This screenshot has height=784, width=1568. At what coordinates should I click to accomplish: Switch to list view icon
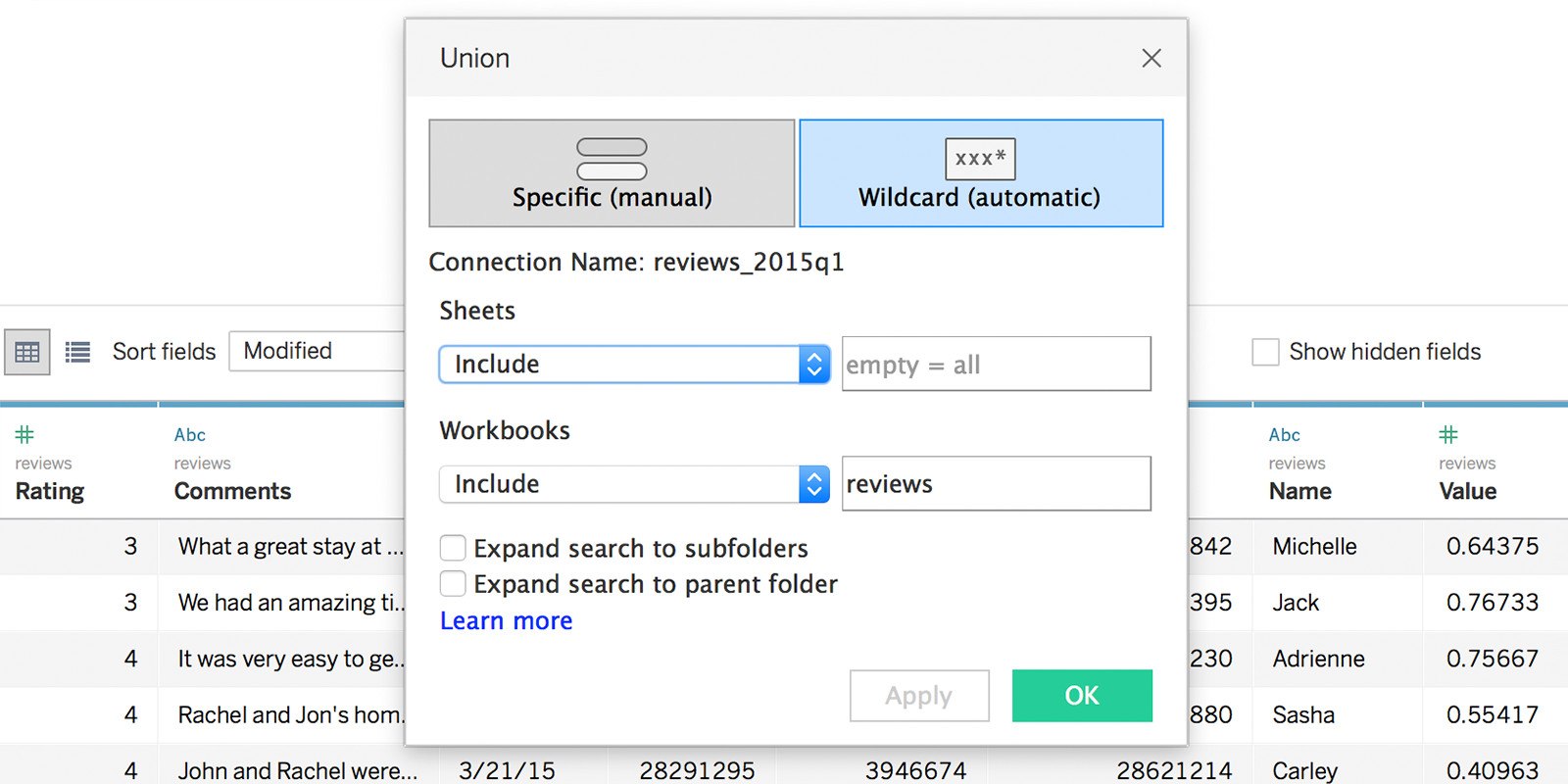coord(77,352)
